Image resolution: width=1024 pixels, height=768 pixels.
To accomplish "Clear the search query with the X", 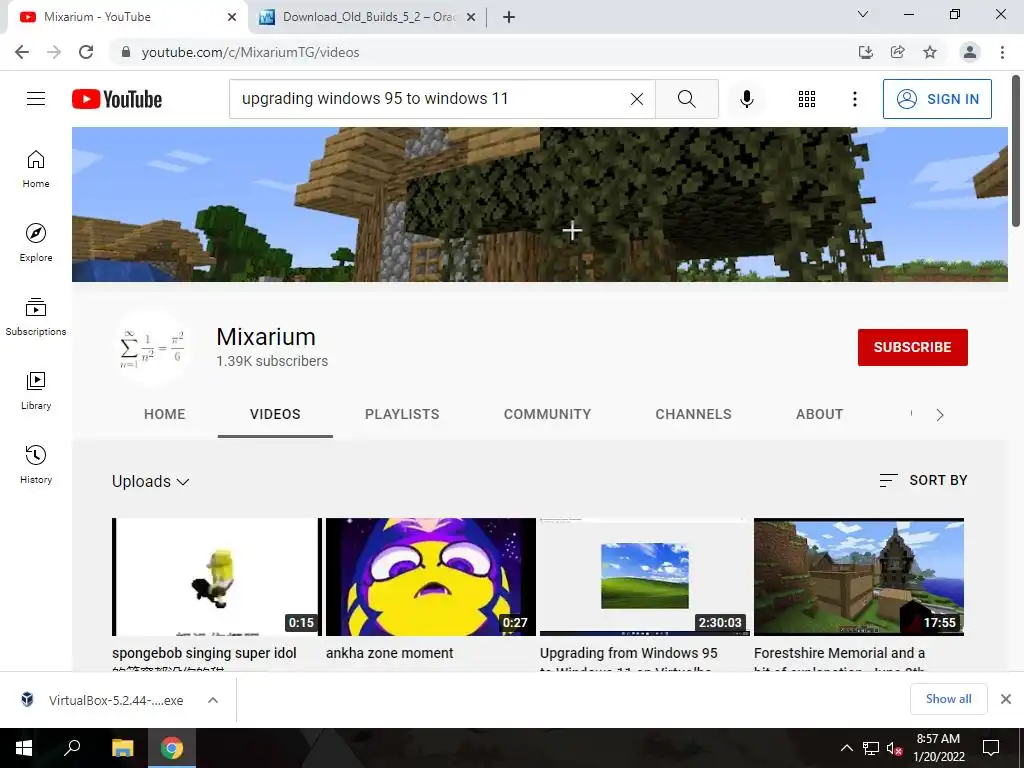I will pyautogui.click(x=637, y=99).
